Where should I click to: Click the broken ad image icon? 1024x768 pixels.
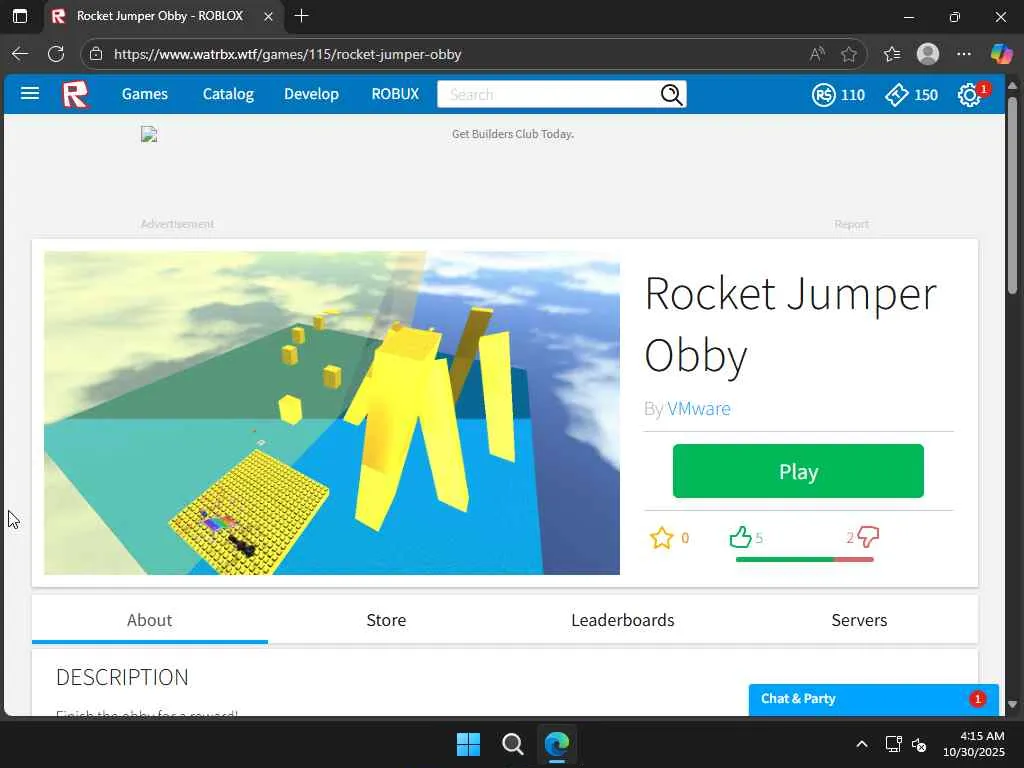(149, 135)
